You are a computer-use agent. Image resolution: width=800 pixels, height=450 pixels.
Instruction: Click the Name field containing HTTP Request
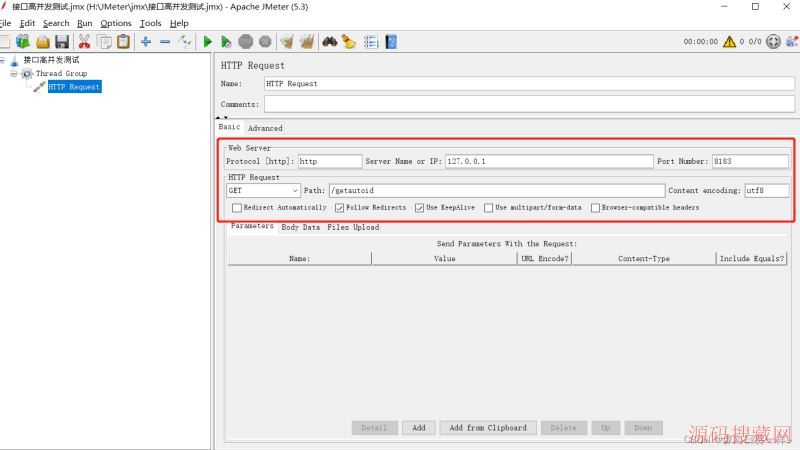(529, 84)
